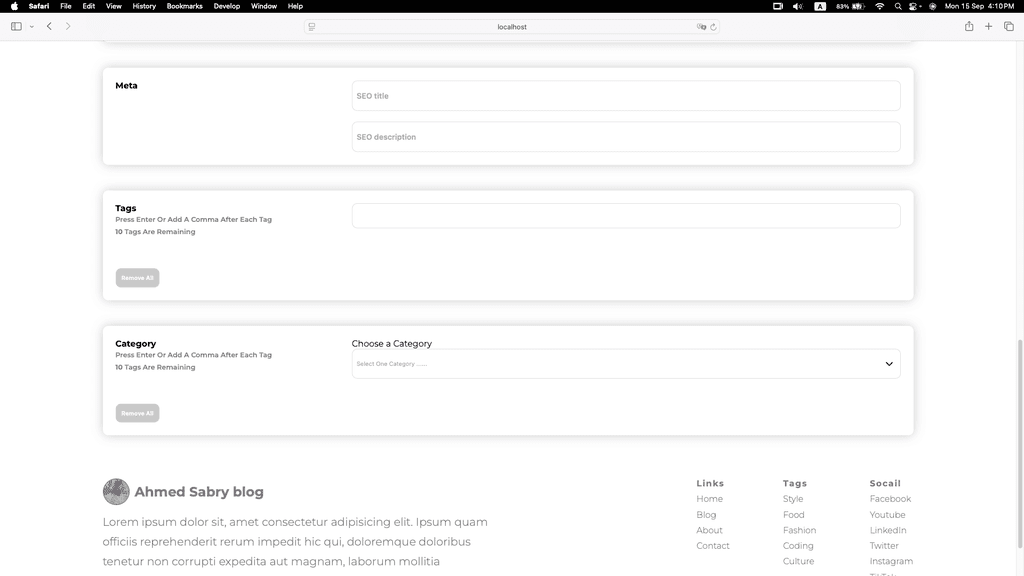Click the page vertical scrollbar
This screenshot has width=1024, height=576.
tap(1020, 444)
